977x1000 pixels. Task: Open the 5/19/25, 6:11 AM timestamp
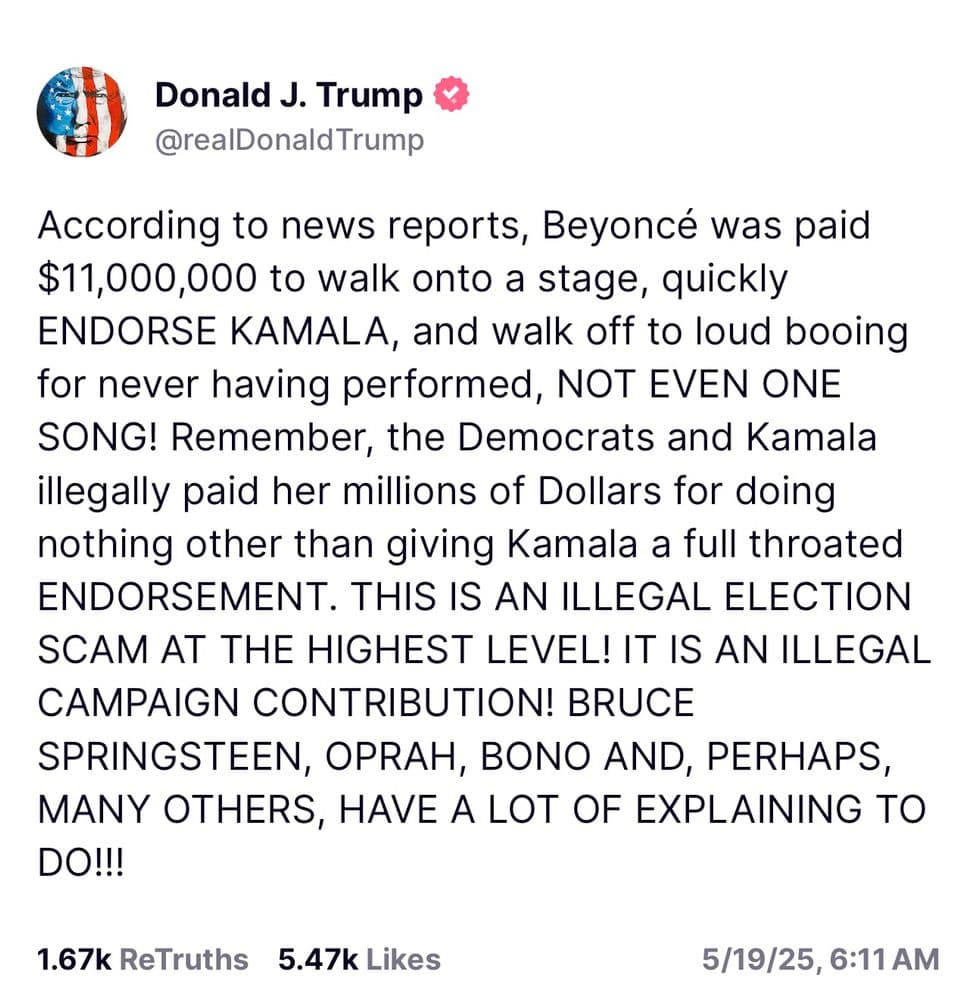coord(821,959)
